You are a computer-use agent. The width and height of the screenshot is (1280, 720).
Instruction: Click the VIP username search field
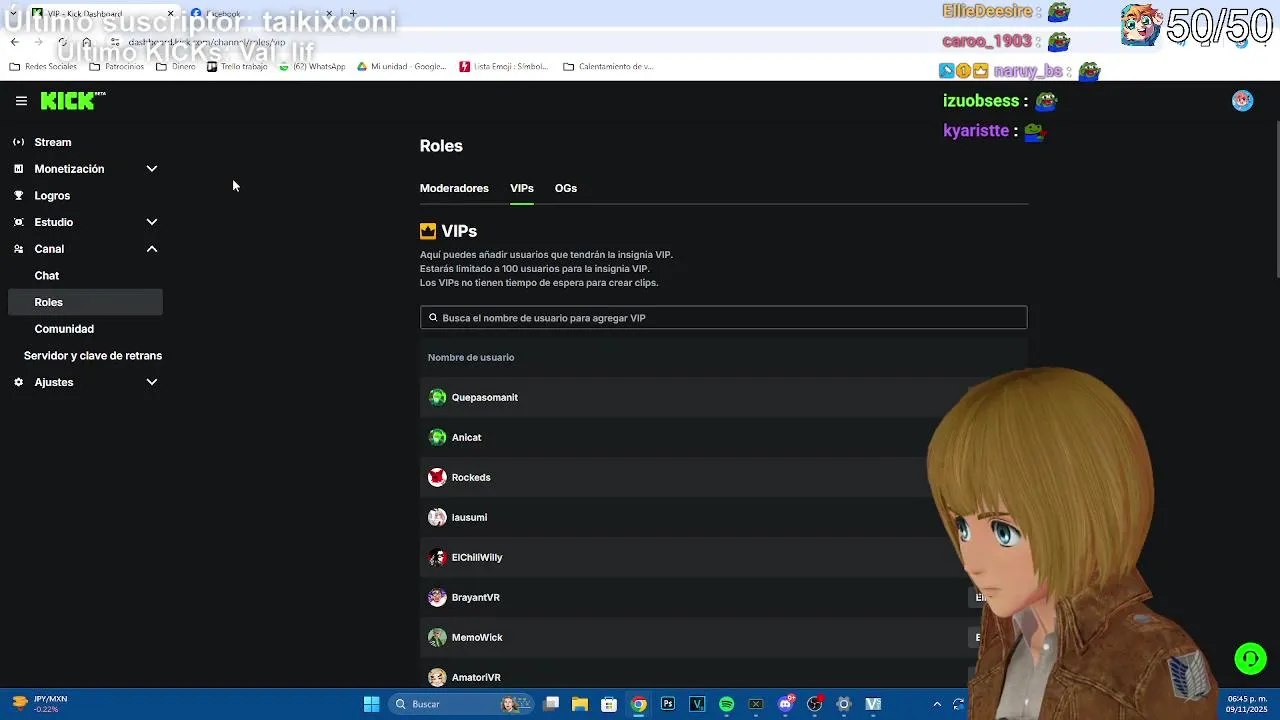point(723,318)
